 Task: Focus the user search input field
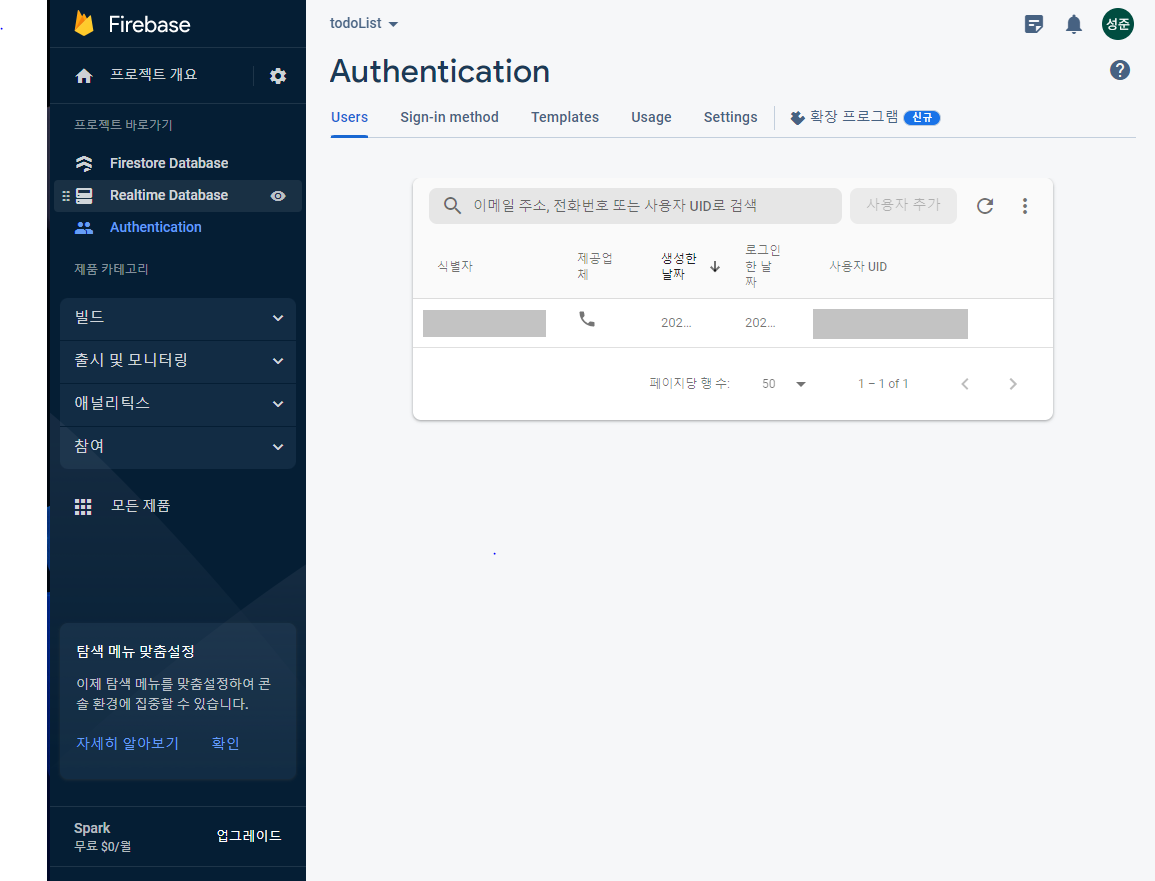tap(635, 206)
